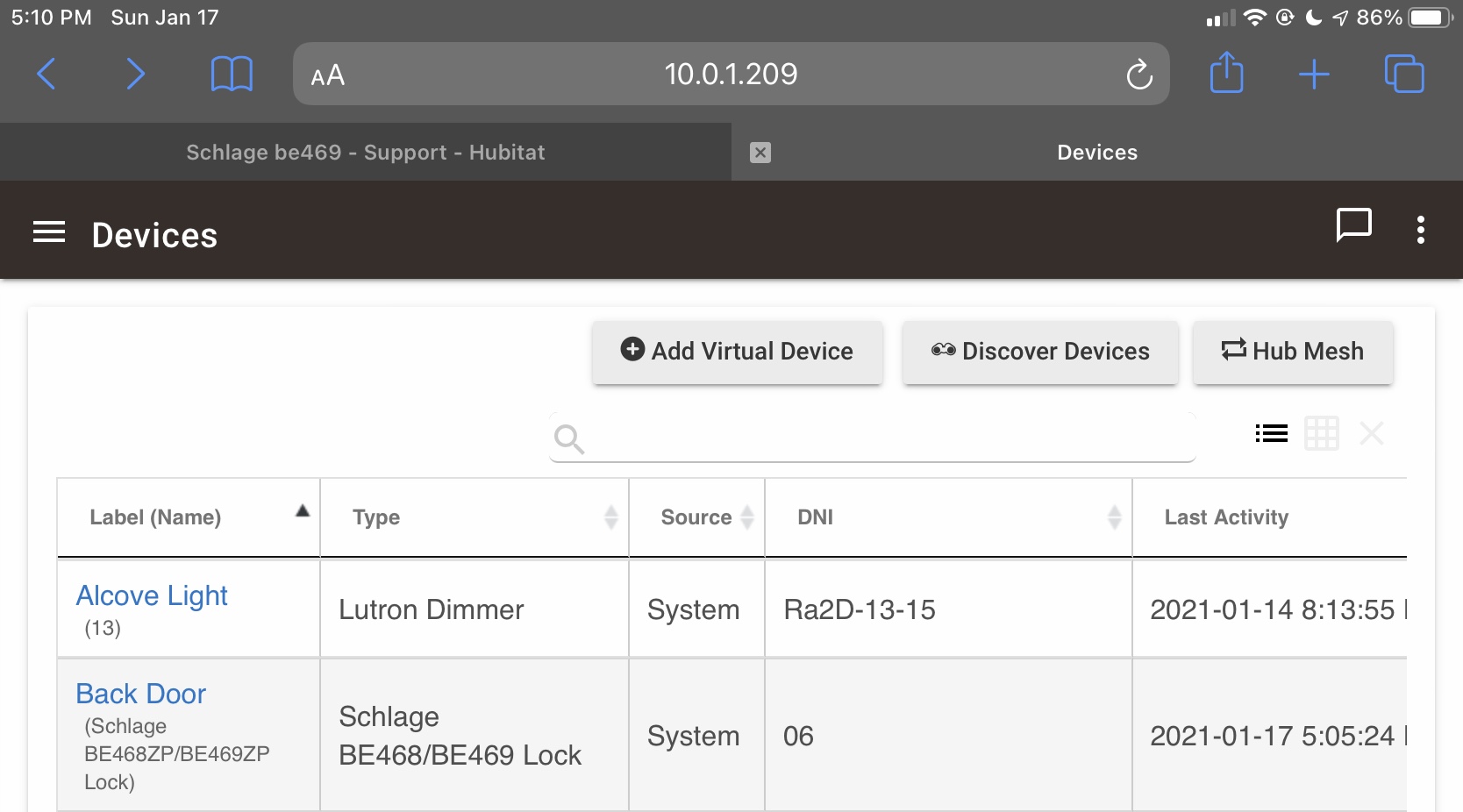
Task: Sort by Label (Name) column arrow
Action: click(303, 511)
